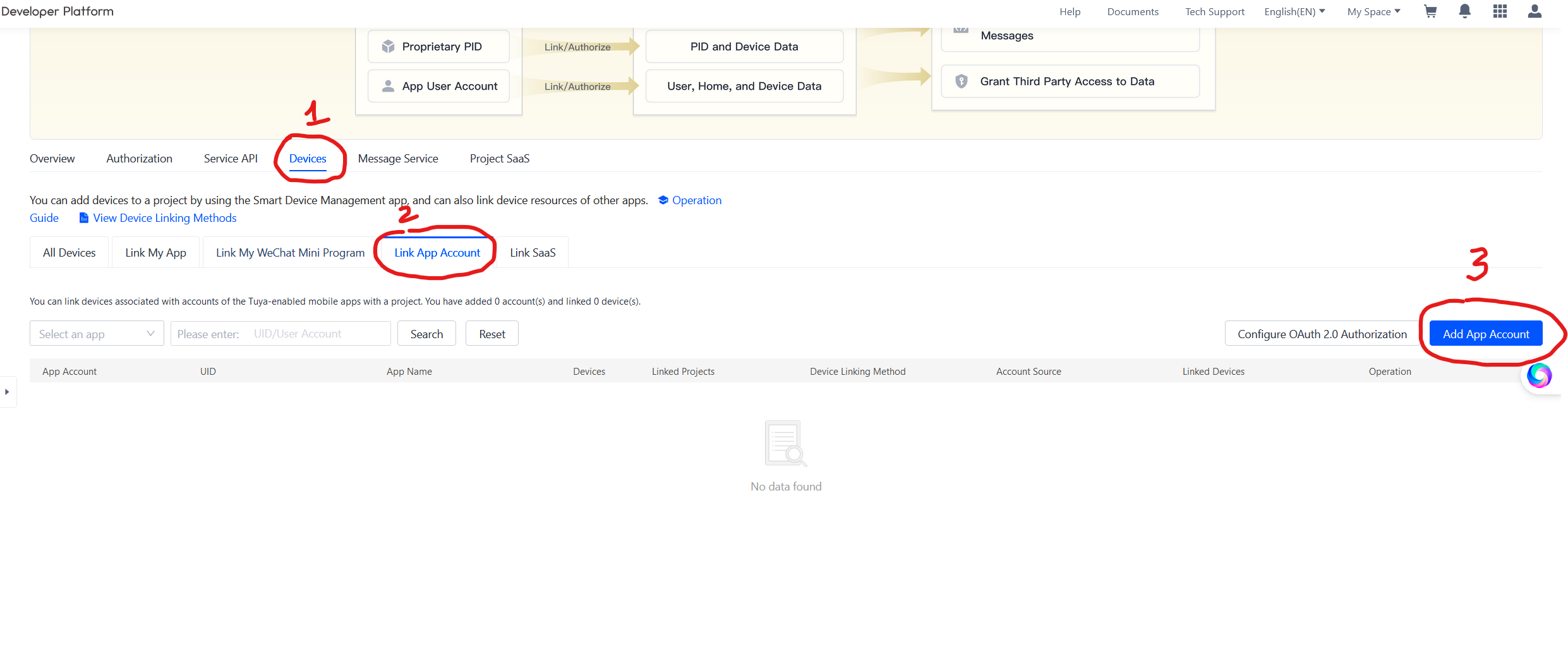This screenshot has height=670, width=1568.
Task: Open the My Space dropdown menu
Action: coord(1373,11)
